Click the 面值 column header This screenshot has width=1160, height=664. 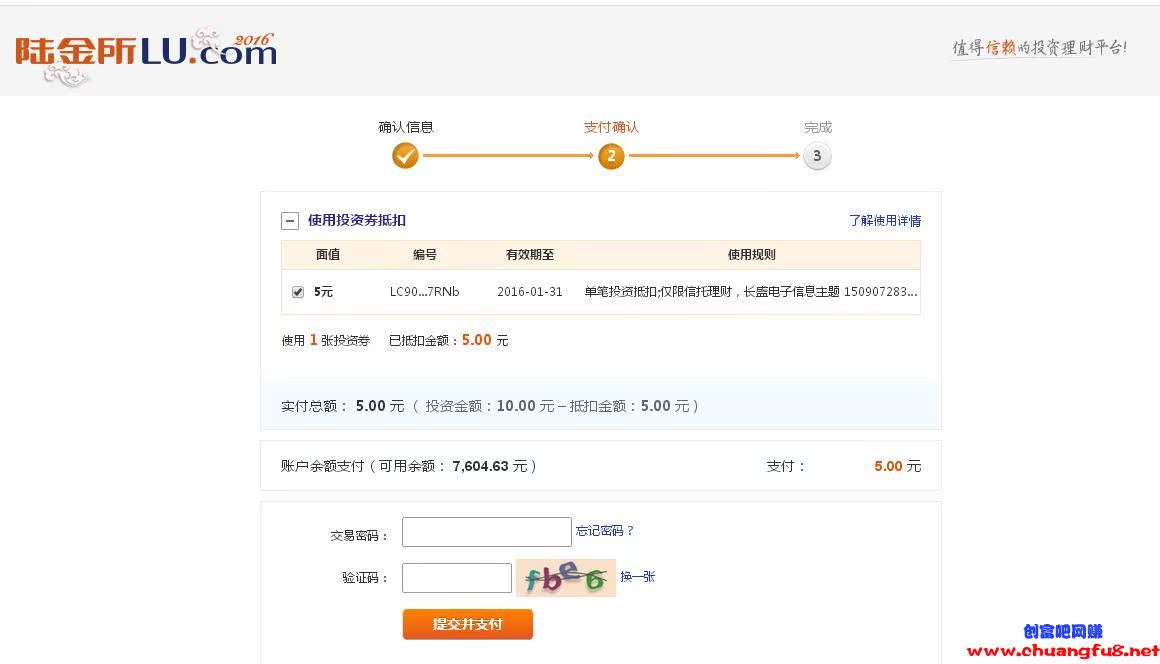coord(328,255)
